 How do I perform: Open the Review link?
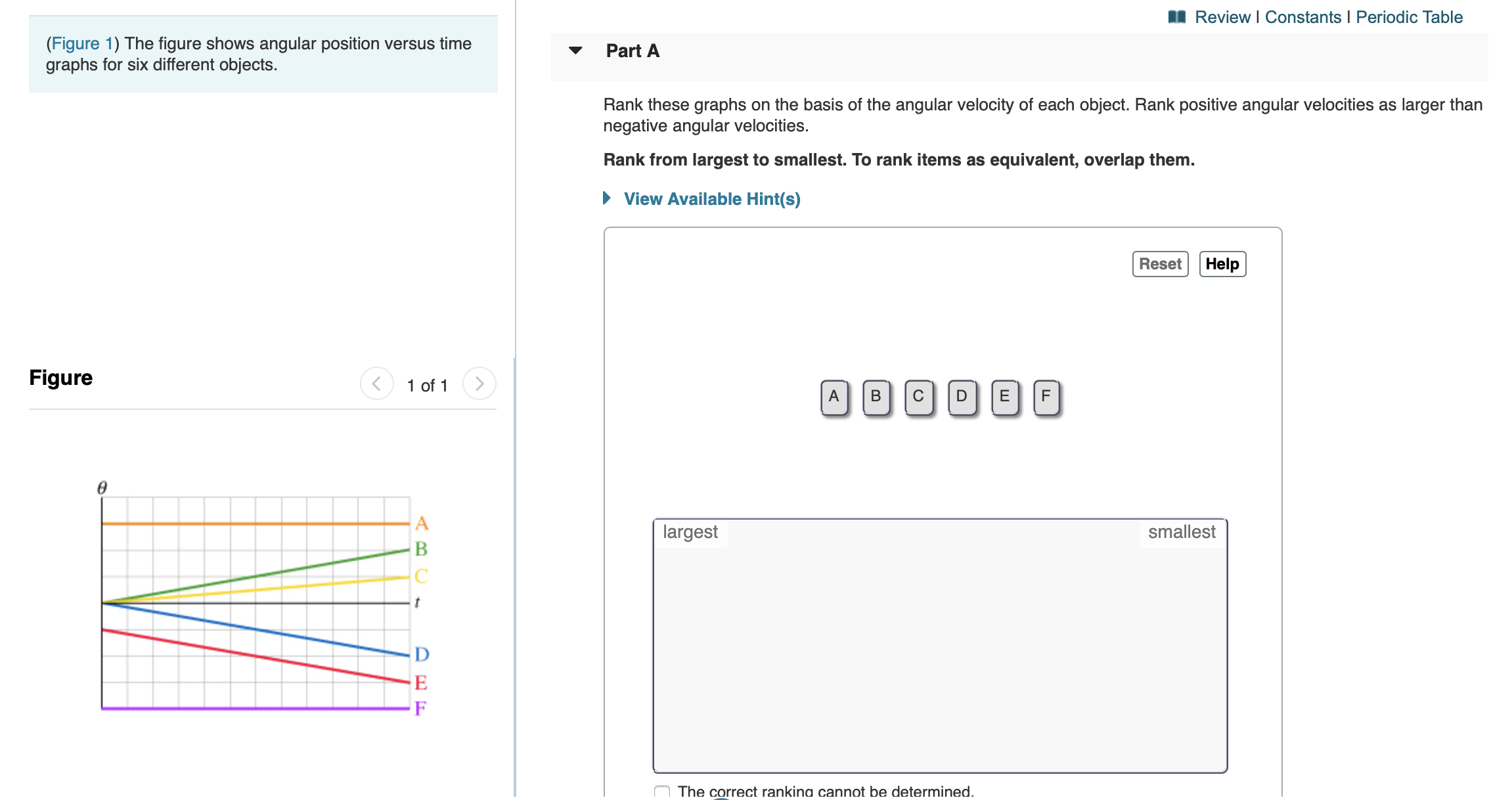(1222, 16)
